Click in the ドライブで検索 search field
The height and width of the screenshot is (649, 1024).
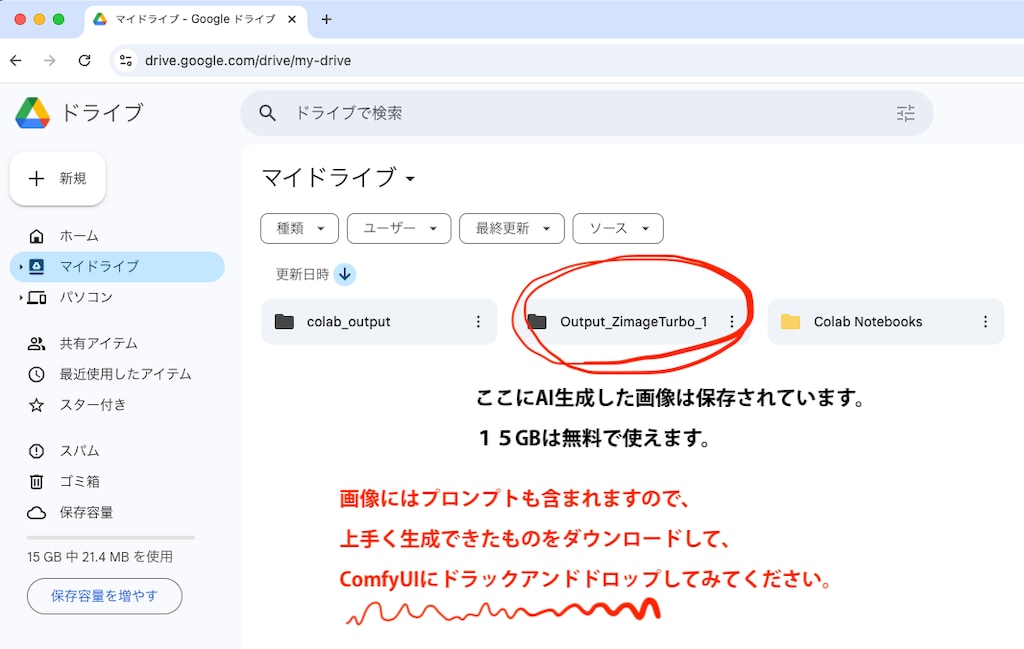[400, 113]
